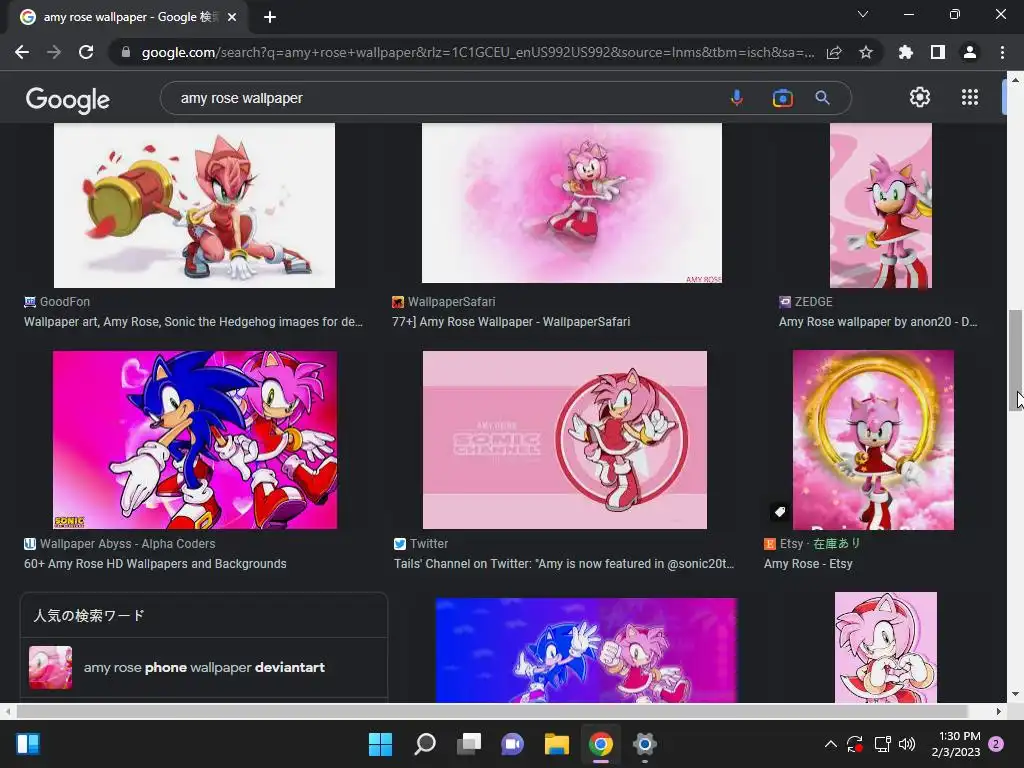Open the Widgets panel icon

pyautogui.click(x=27, y=744)
